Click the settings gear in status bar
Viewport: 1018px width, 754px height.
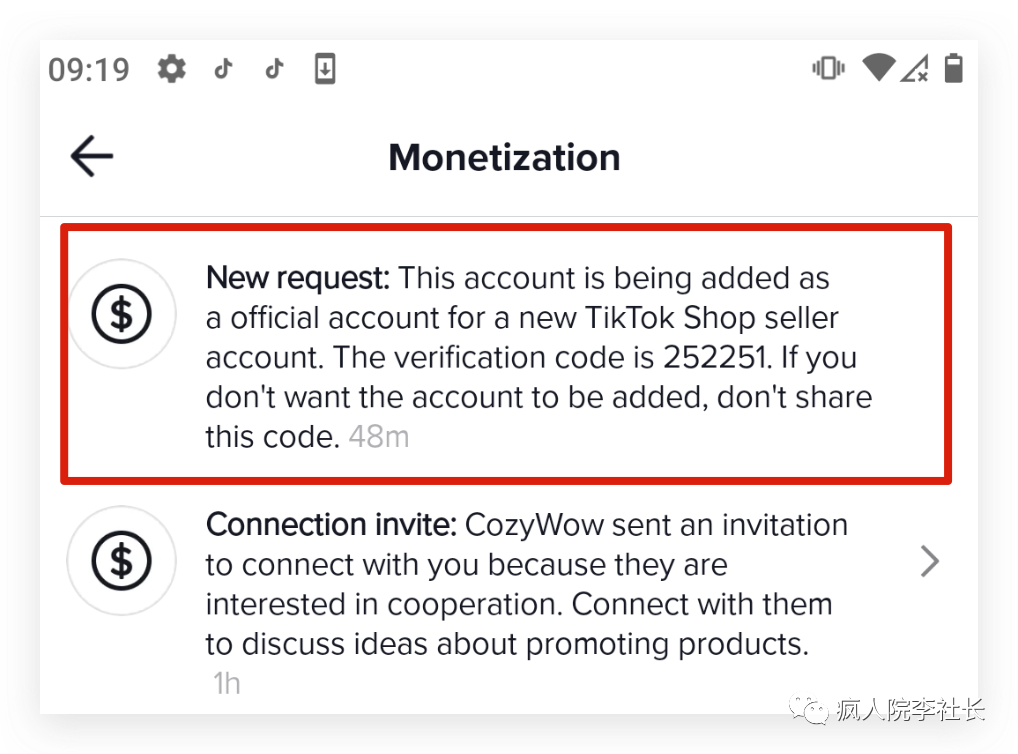click(172, 69)
